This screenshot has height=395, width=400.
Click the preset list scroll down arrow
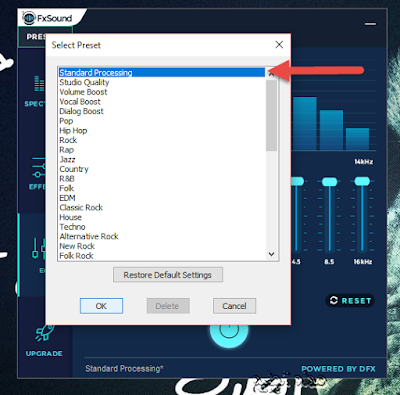[272, 254]
